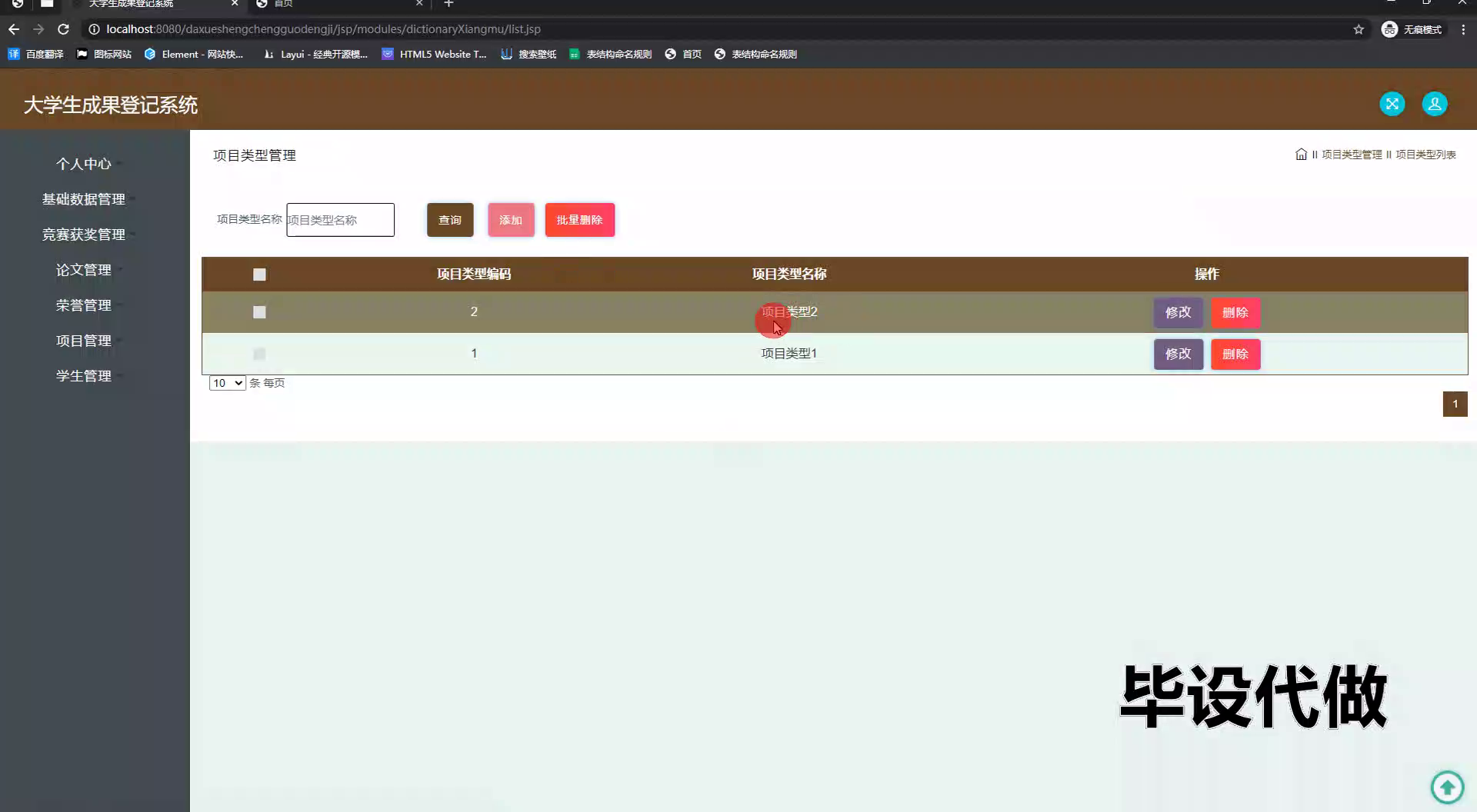Check the checkbox for row 项目类型2
The height and width of the screenshot is (812, 1477).
[x=259, y=312]
